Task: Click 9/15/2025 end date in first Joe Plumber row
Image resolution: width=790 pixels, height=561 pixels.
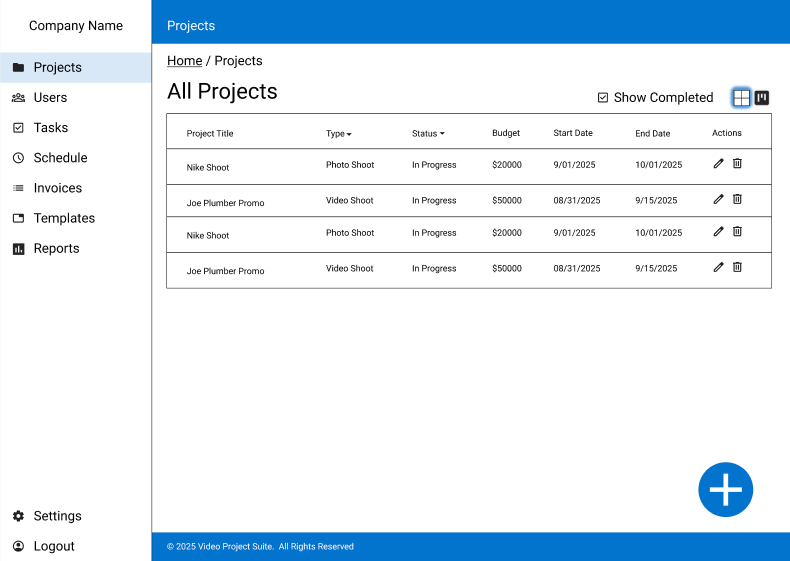Action: [x=656, y=201]
